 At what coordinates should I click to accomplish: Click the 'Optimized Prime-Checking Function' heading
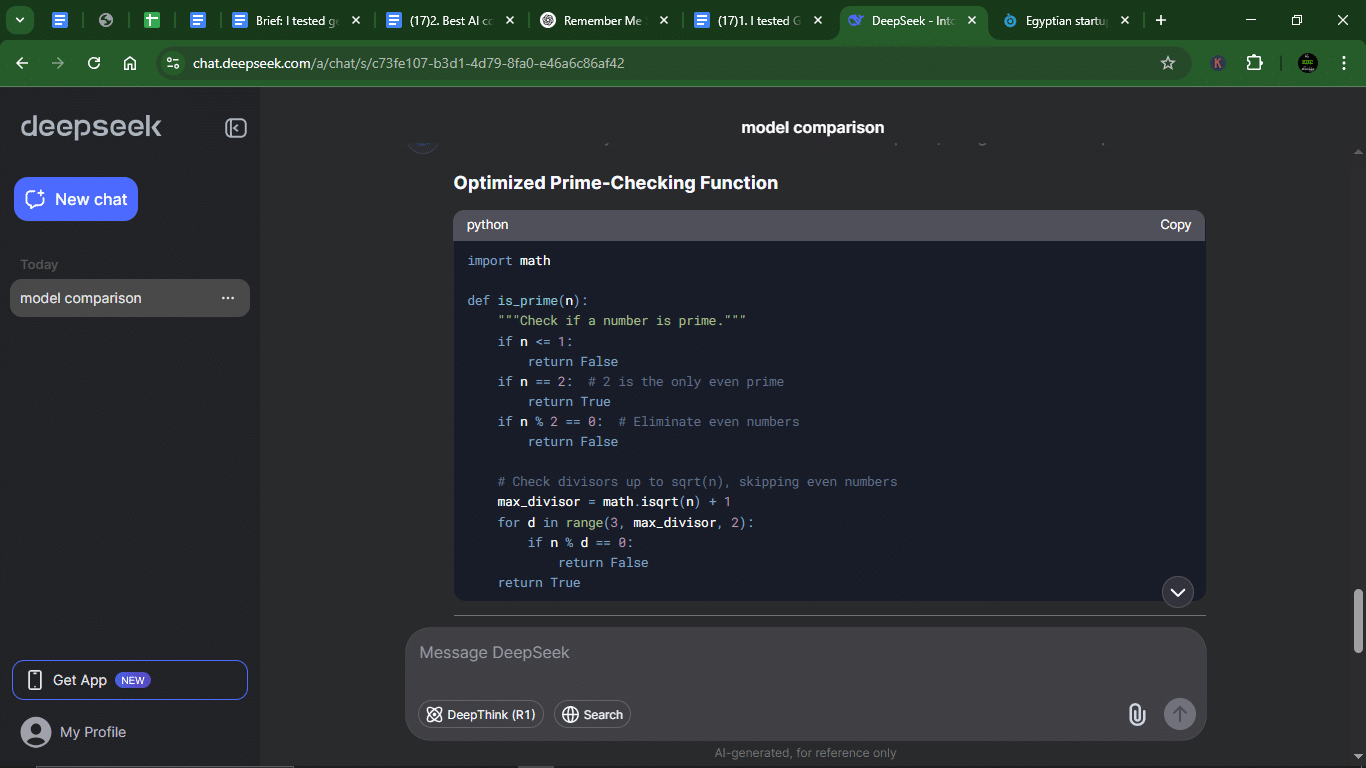(x=615, y=183)
